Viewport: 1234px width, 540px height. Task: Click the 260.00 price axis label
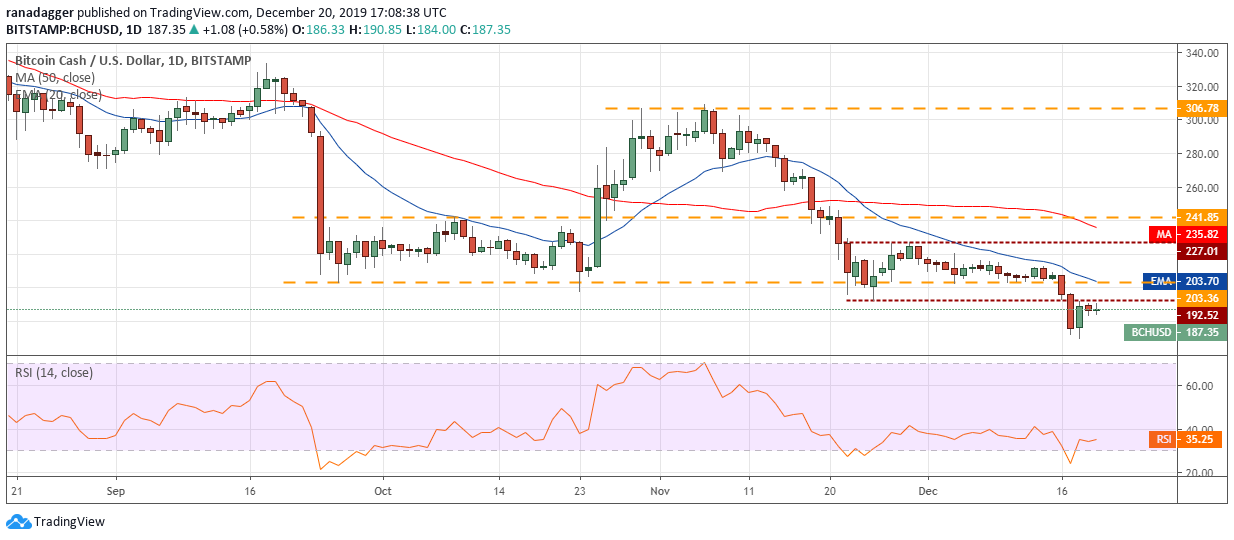1201,188
